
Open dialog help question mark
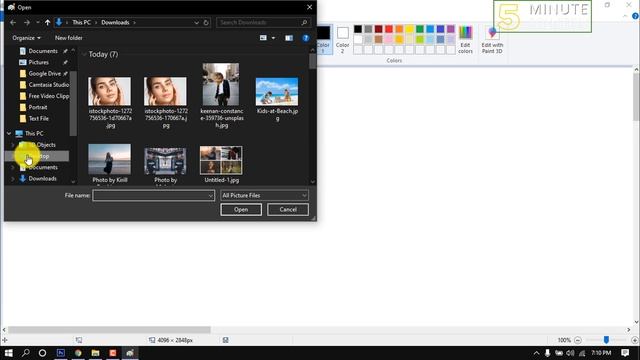(306, 38)
